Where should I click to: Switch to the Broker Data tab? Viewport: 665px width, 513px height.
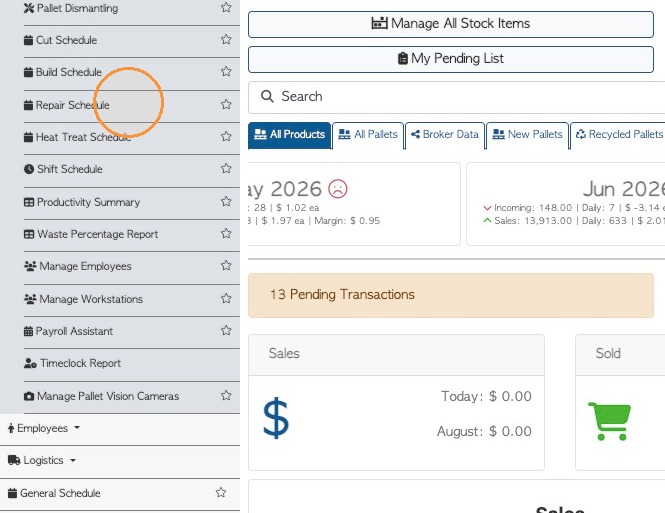tap(445, 135)
